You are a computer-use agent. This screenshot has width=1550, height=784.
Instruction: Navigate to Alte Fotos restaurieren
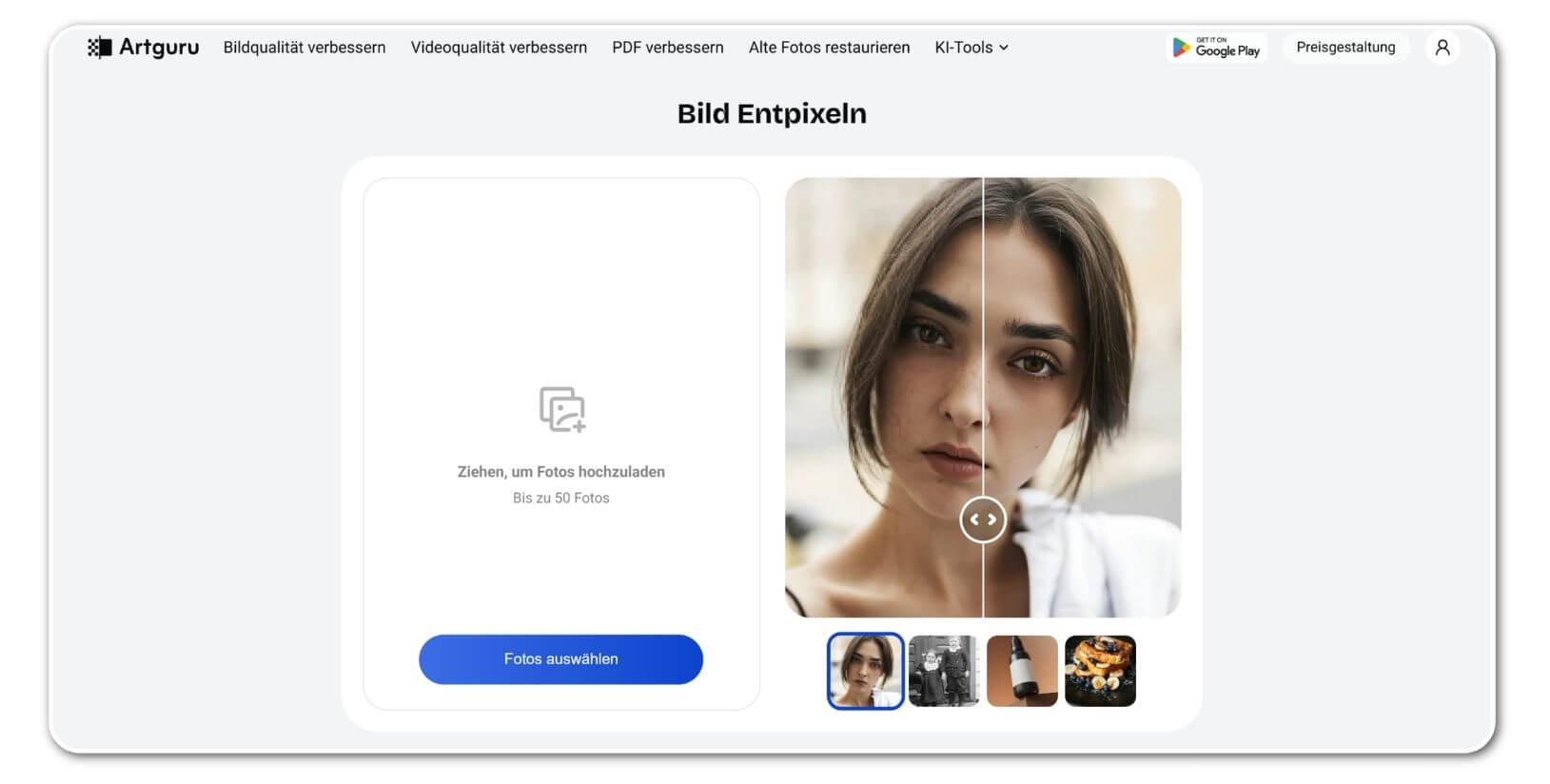(x=829, y=48)
